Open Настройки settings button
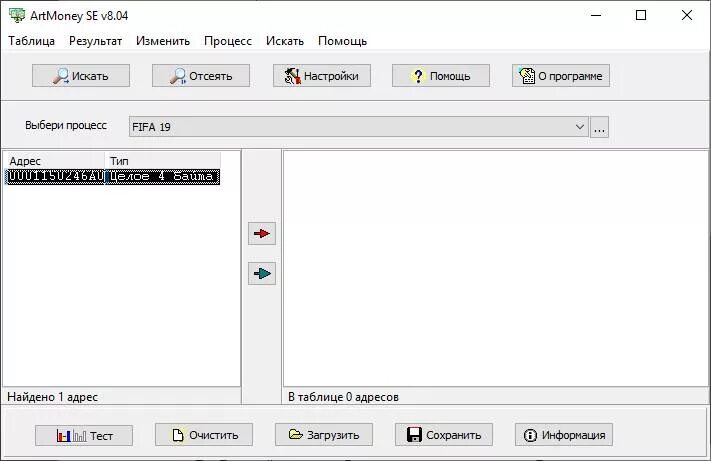 tap(321, 76)
